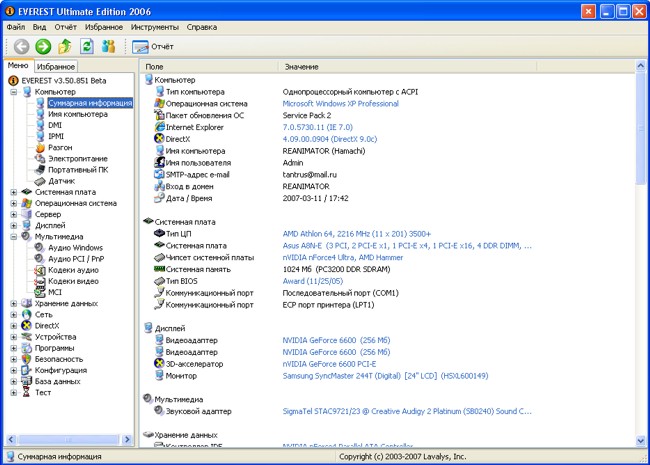Screen dimensions: 650x465
Task: Open the DirectX 9.0c version link
Action: click(x=330, y=139)
